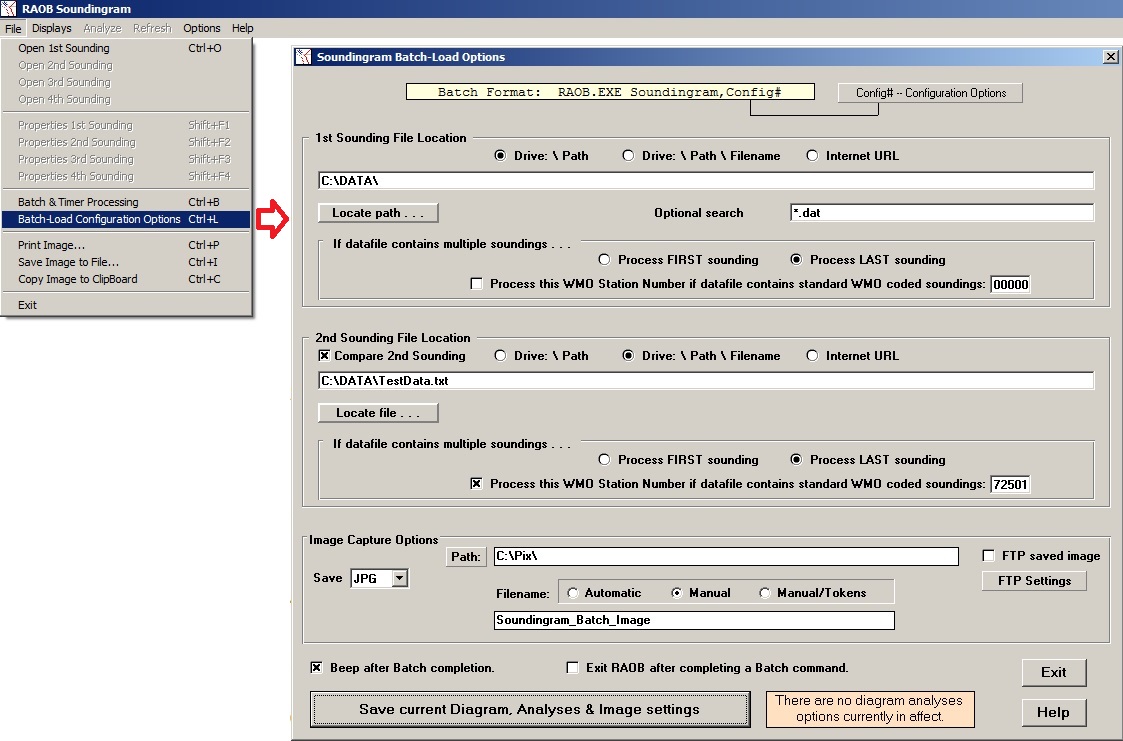Enable FTP saved image checkbox
Image resolution: width=1123 pixels, height=741 pixels.
click(988, 556)
